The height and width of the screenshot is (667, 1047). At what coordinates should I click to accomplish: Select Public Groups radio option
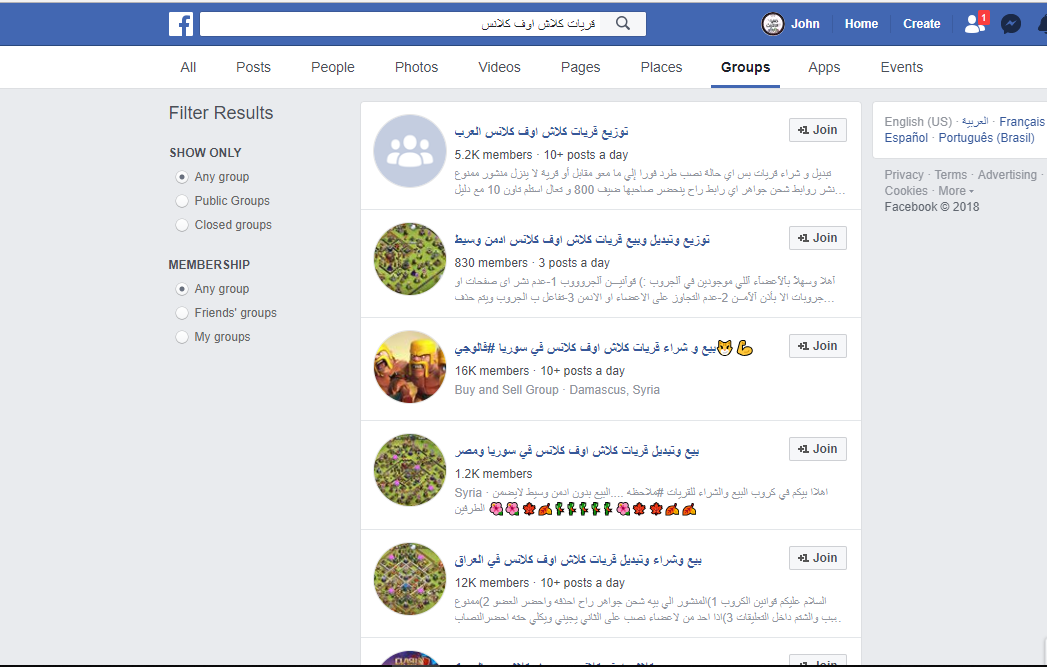(182, 201)
